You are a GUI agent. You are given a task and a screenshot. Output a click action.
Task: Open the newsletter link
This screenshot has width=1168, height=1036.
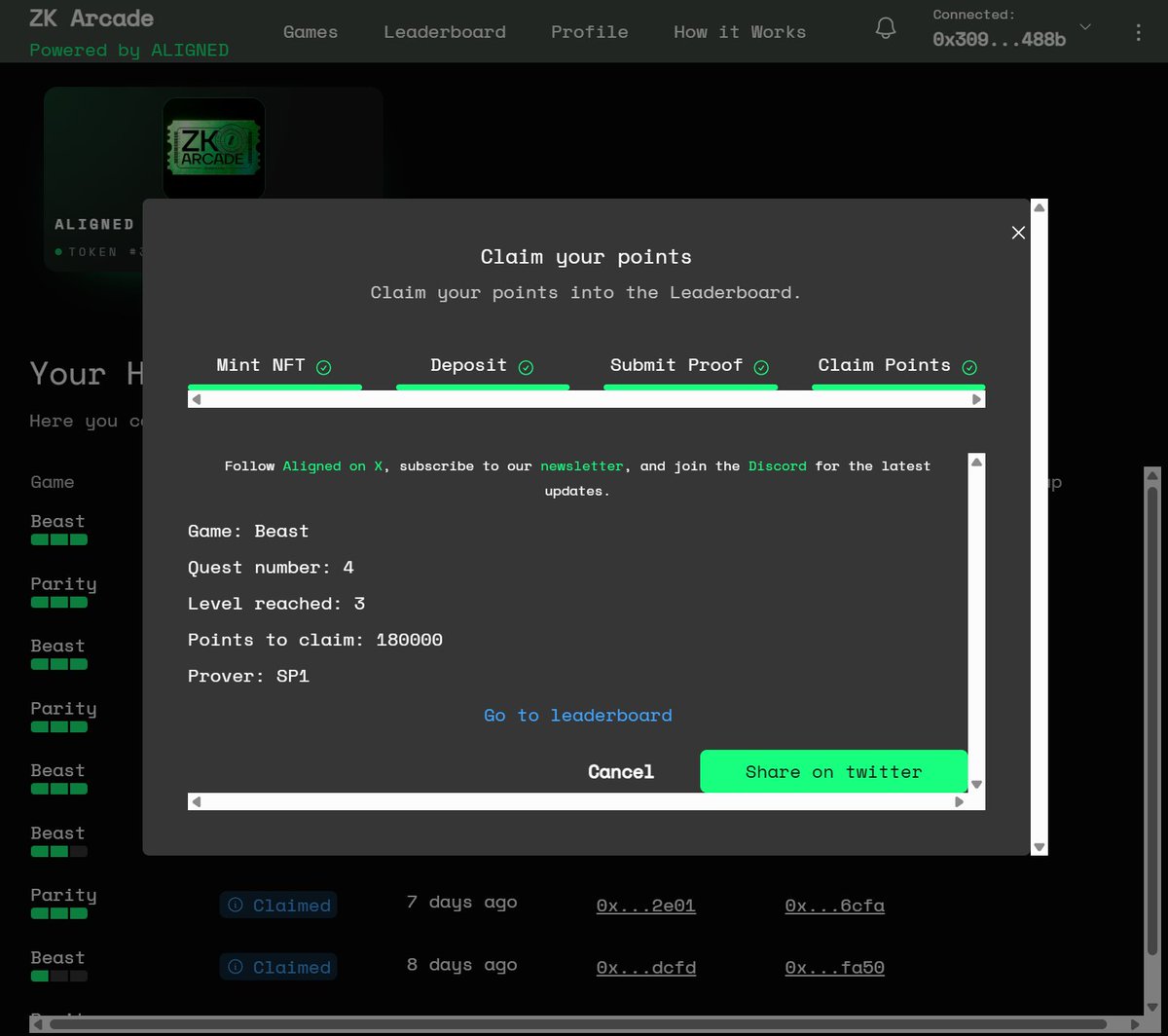click(582, 466)
